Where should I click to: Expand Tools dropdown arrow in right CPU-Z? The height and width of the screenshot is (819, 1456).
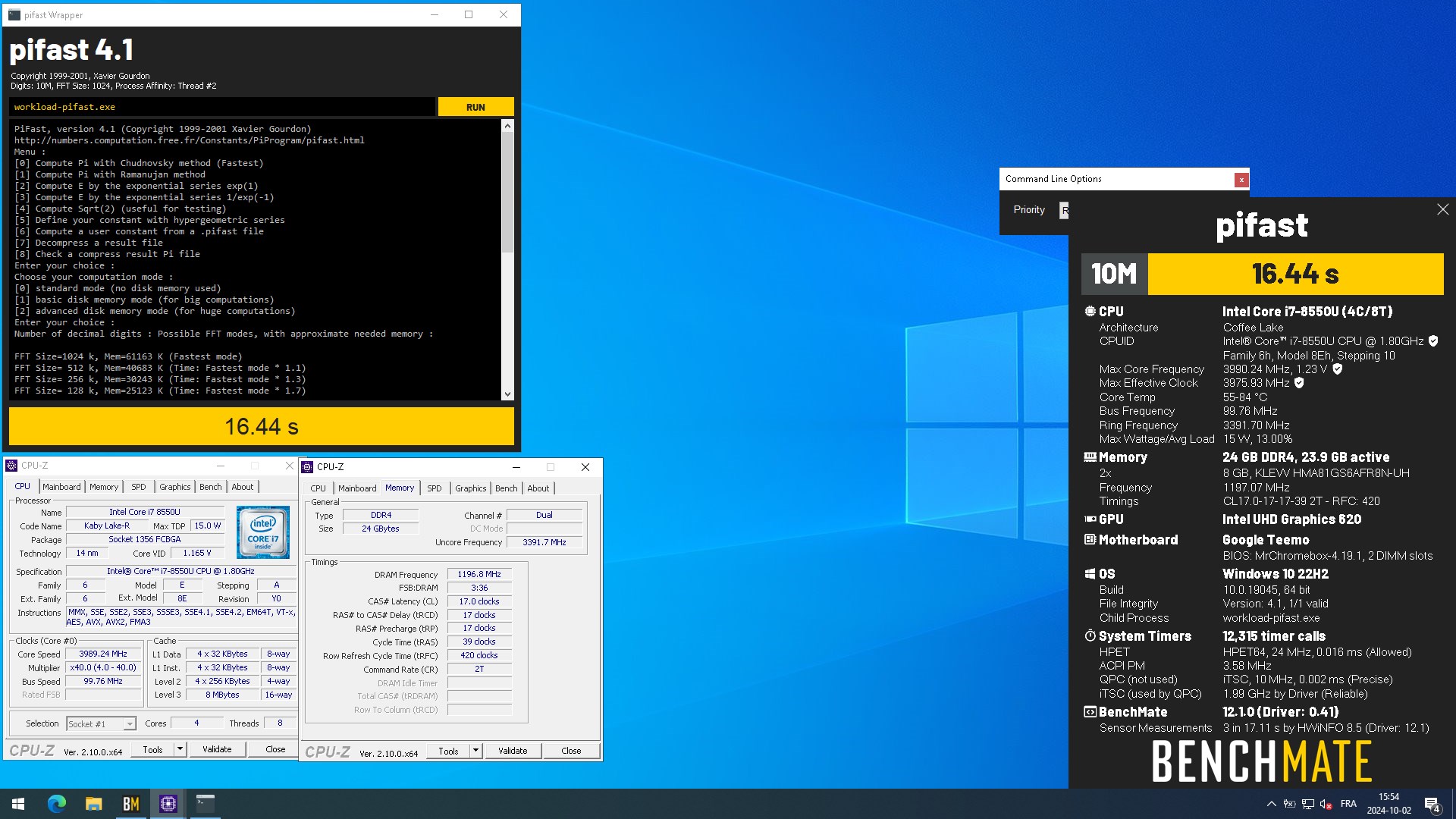click(x=475, y=751)
